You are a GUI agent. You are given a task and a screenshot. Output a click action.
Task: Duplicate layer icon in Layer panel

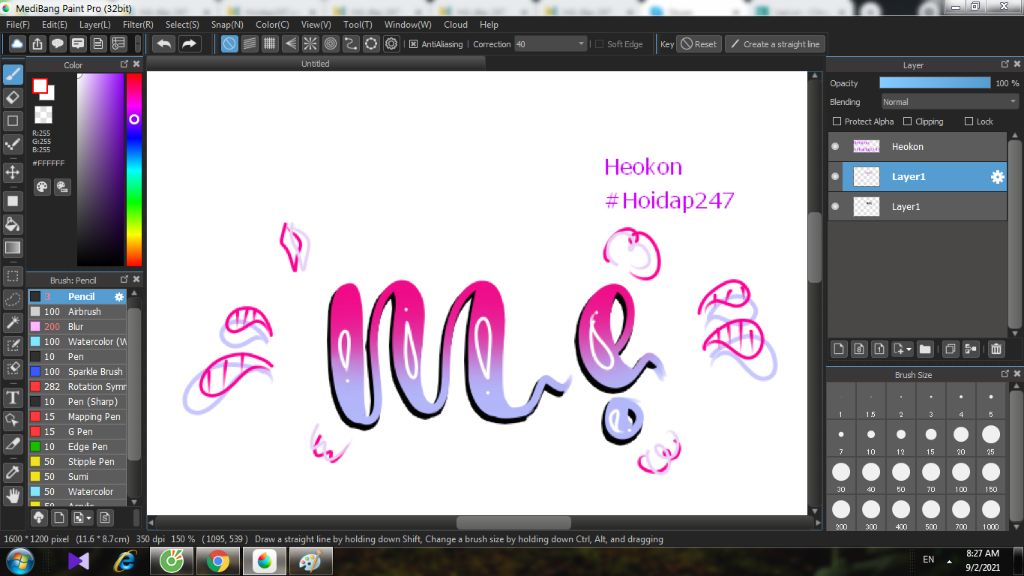pos(950,349)
